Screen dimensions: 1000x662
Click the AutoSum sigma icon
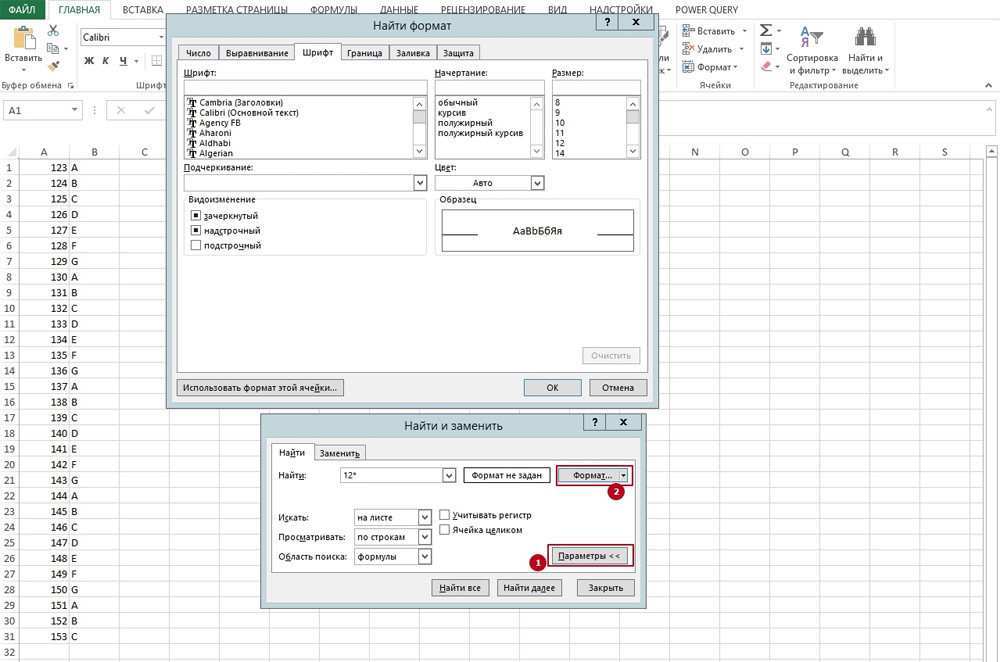click(765, 31)
